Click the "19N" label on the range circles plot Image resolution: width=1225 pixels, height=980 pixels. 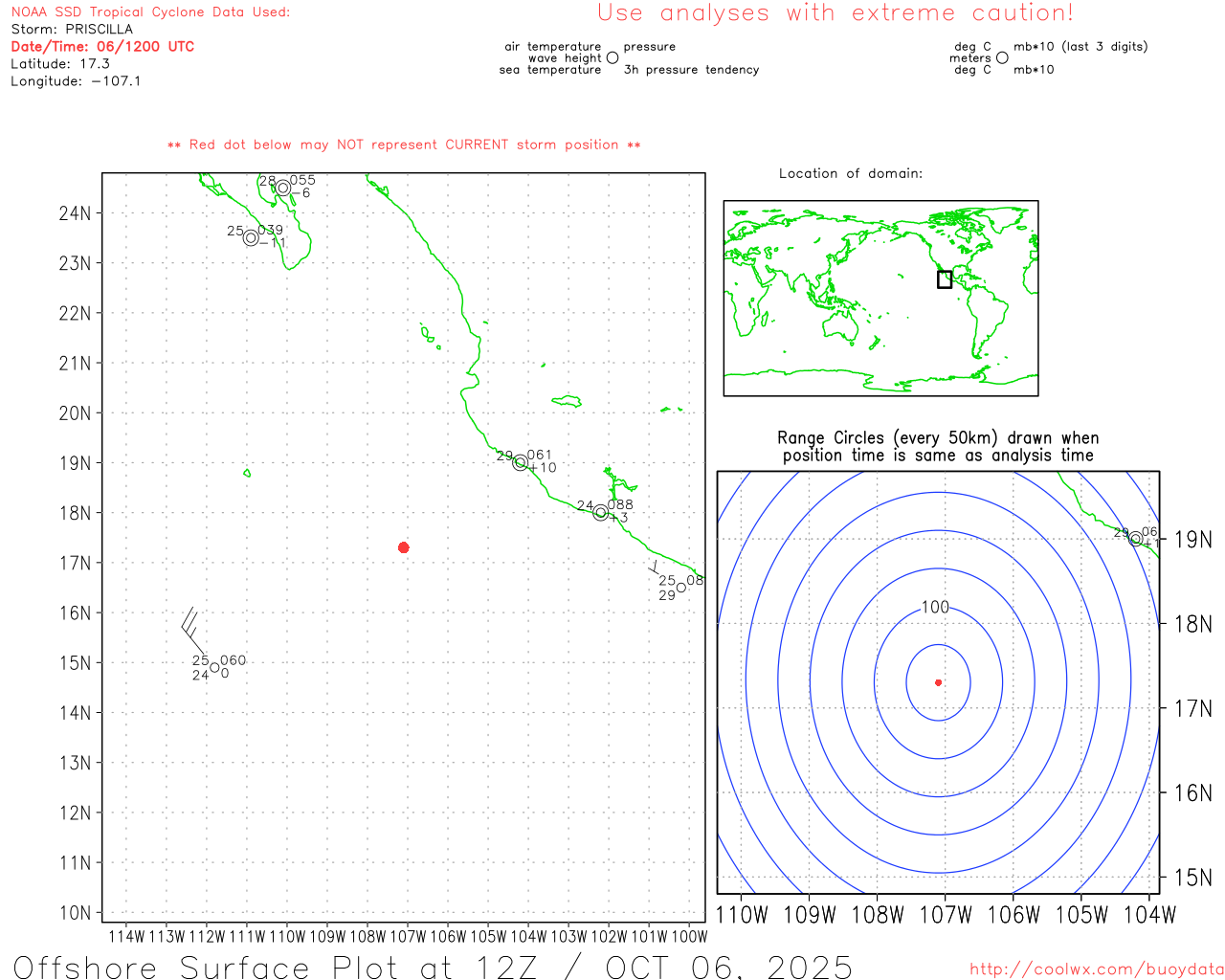click(1192, 540)
